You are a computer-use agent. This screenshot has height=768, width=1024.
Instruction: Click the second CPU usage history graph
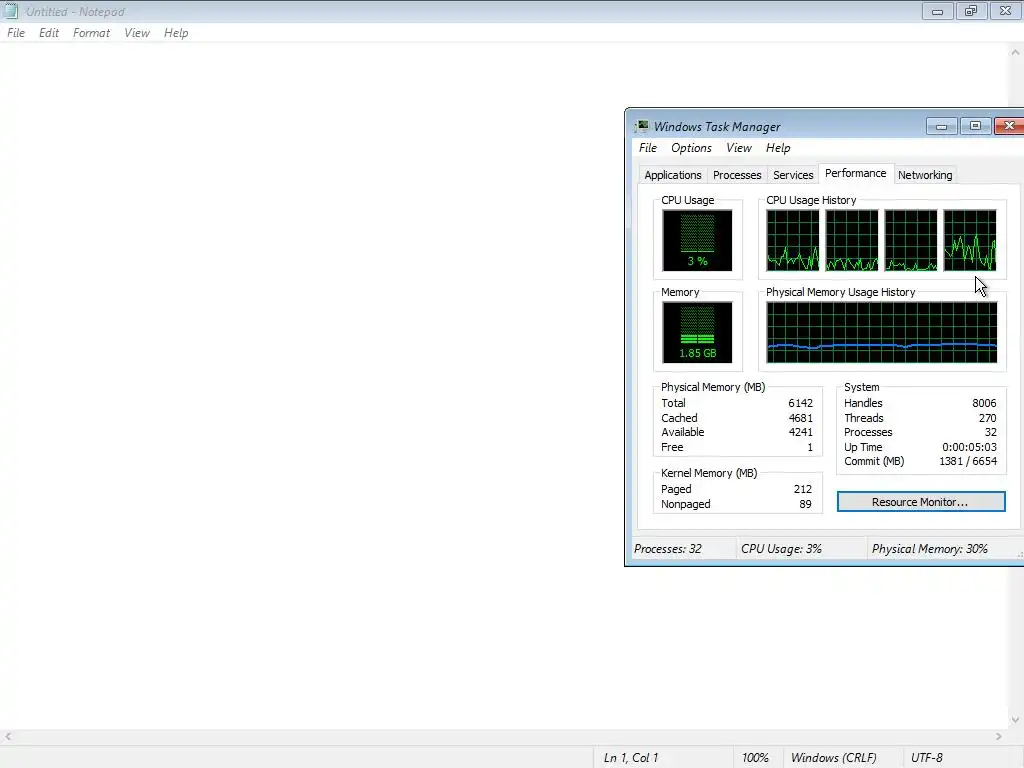(852, 240)
